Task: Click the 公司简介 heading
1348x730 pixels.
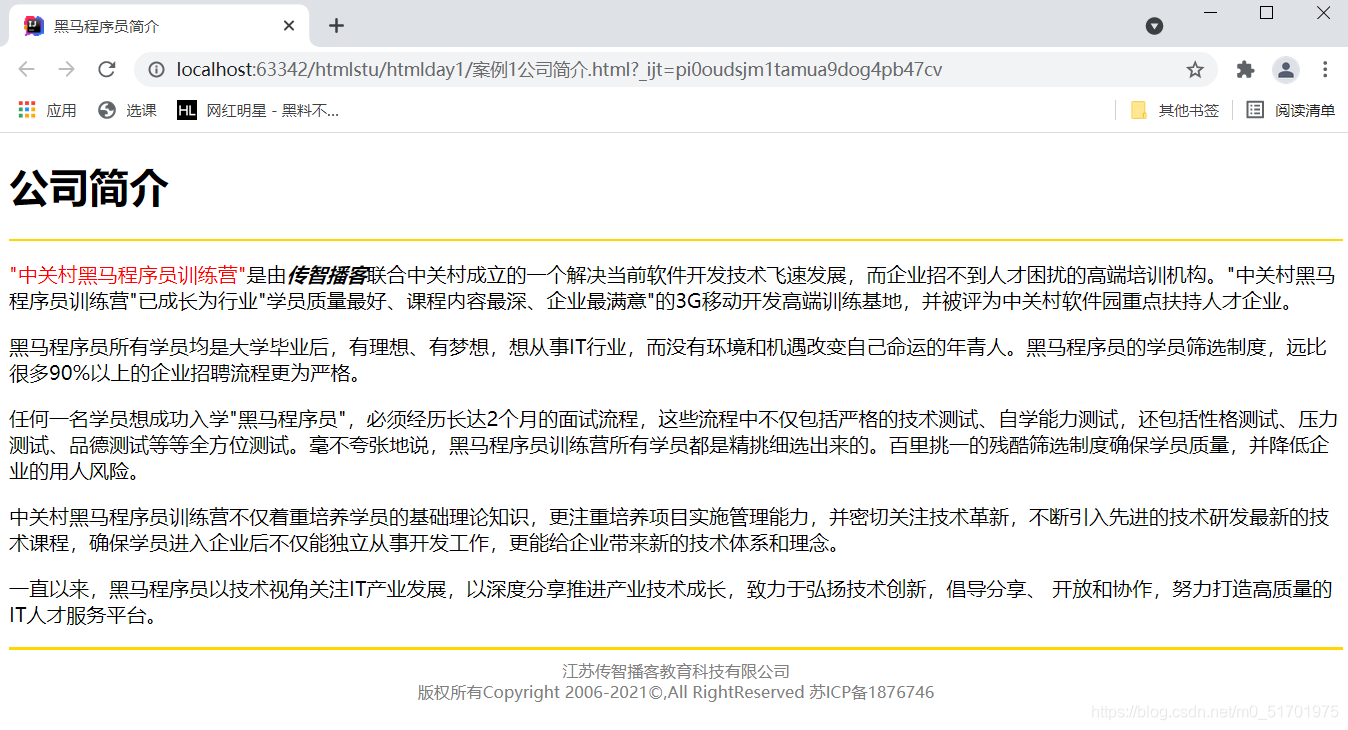Action: [x=89, y=188]
